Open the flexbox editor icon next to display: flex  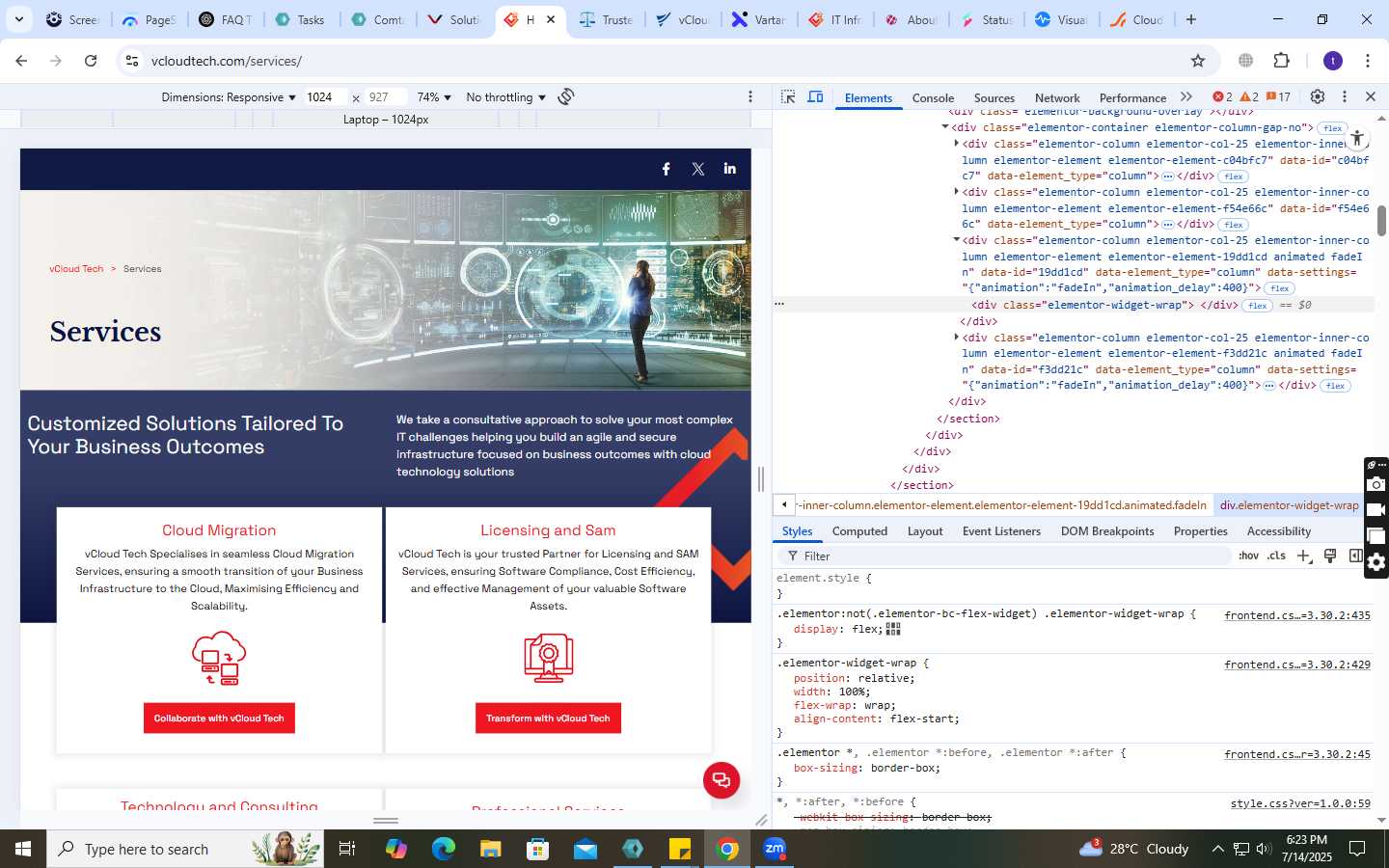(x=893, y=629)
